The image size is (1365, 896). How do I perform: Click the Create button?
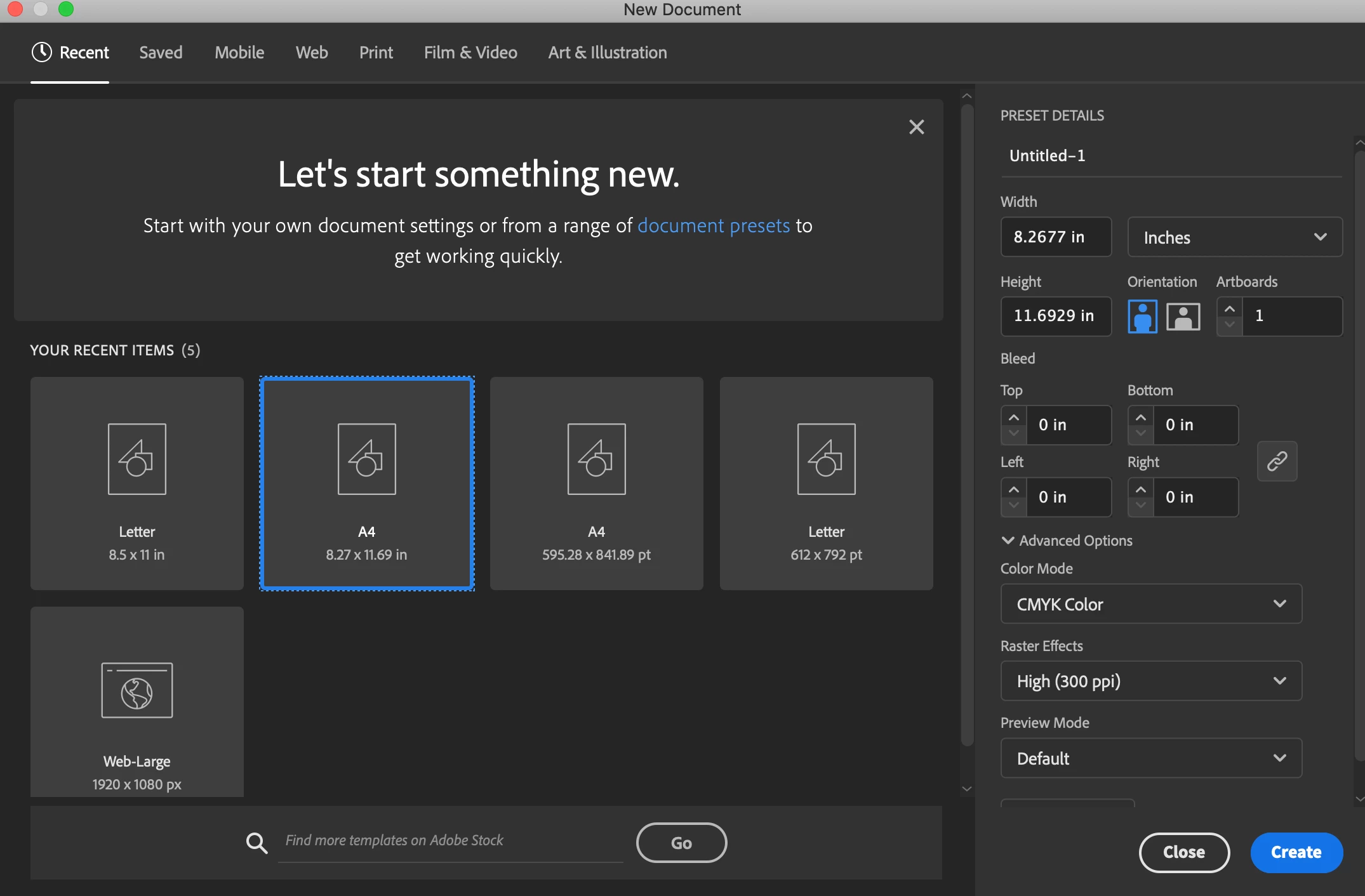(1296, 852)
